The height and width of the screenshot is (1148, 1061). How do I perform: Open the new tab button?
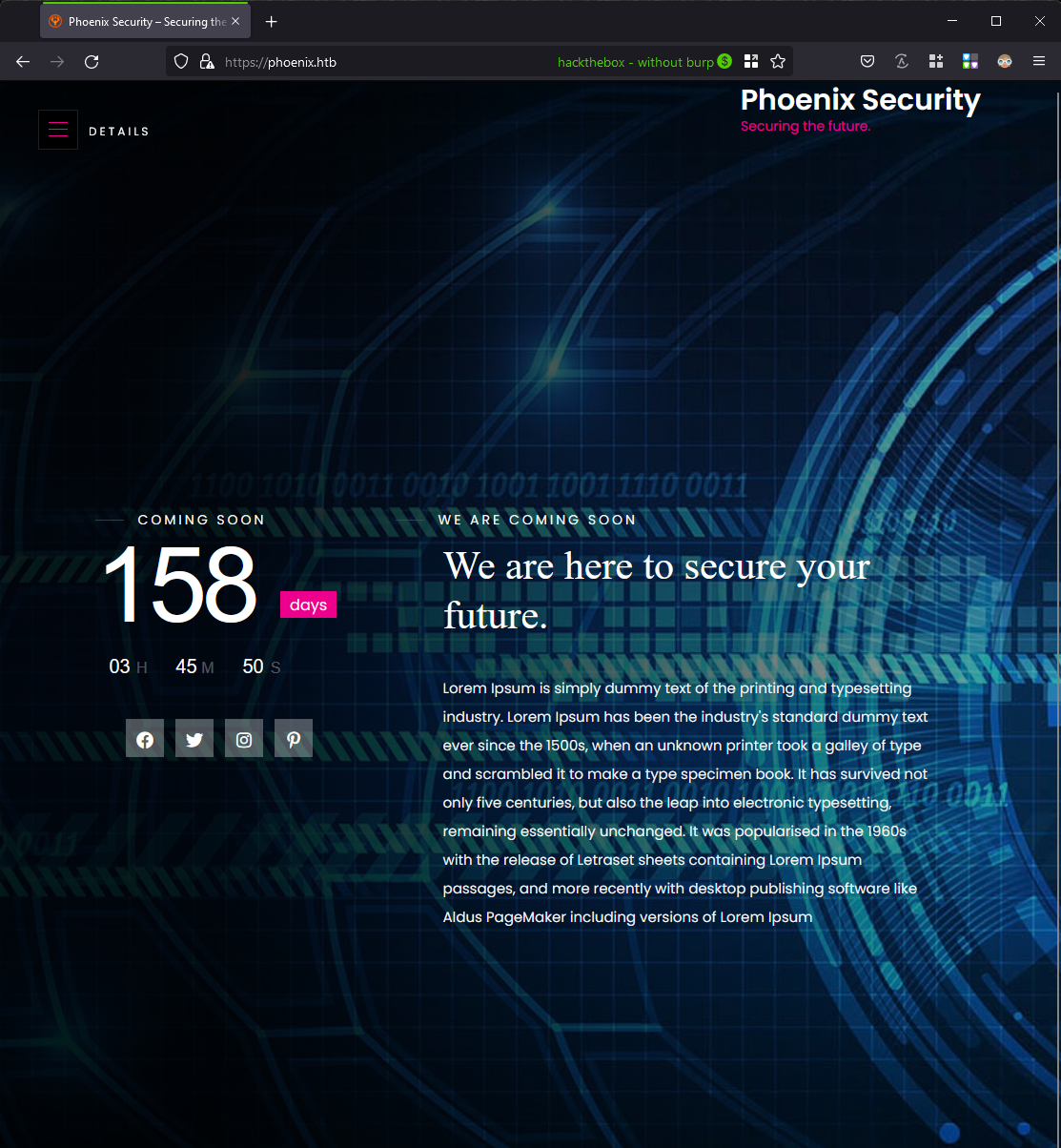coord(272,21)
